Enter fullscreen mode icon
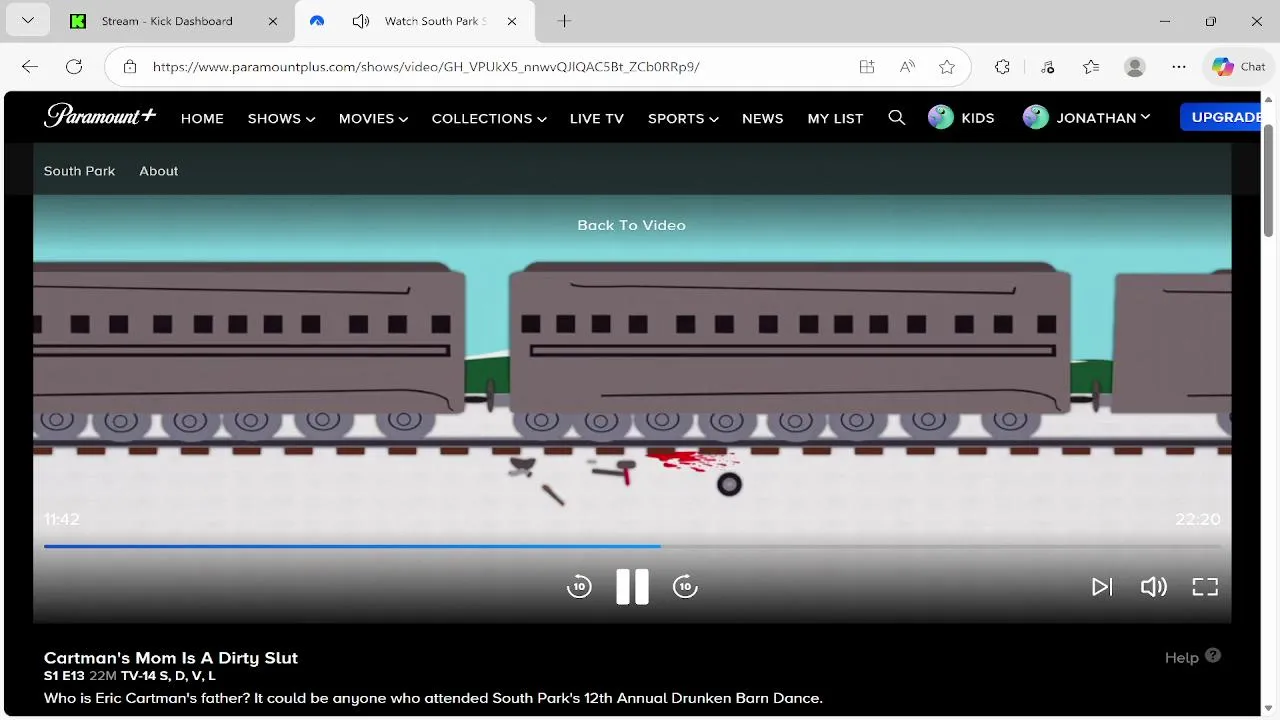Image resolution: width=1280 pixels, height=720 pixels. [1205, 587]
